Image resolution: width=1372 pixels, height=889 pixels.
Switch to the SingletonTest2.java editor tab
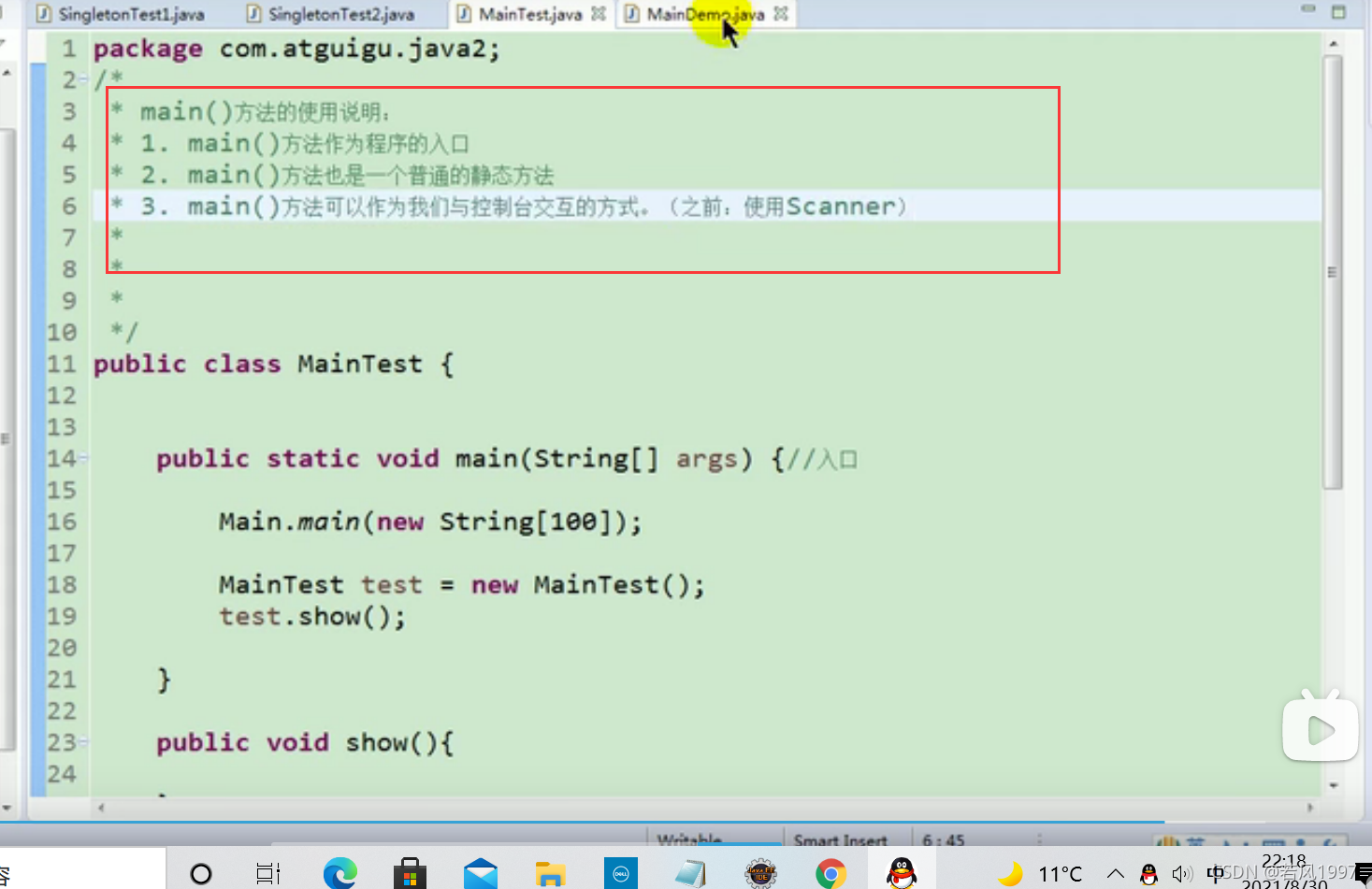[x=330, y=14]
